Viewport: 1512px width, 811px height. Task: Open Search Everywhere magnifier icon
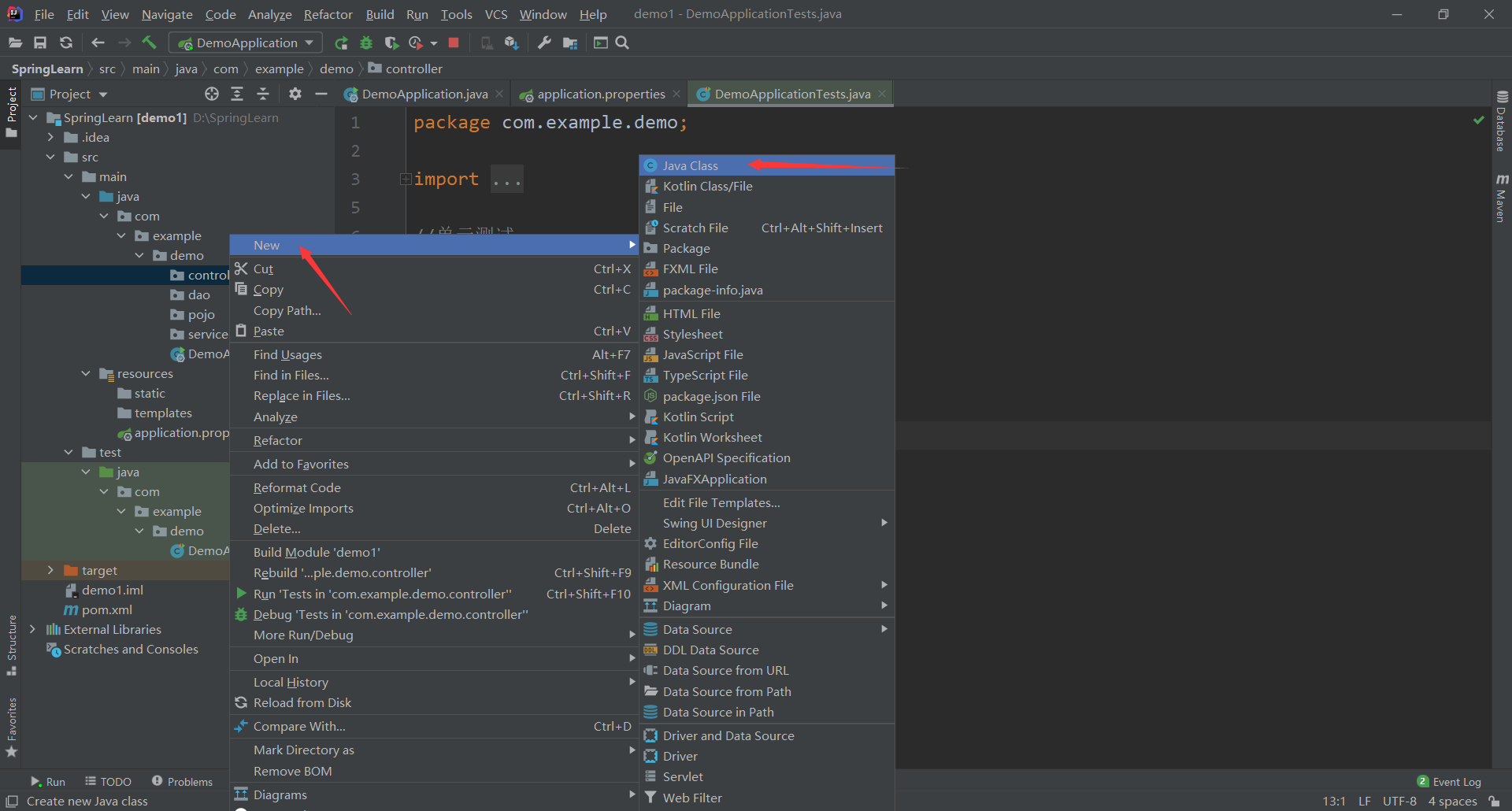(x=622, y=43)
